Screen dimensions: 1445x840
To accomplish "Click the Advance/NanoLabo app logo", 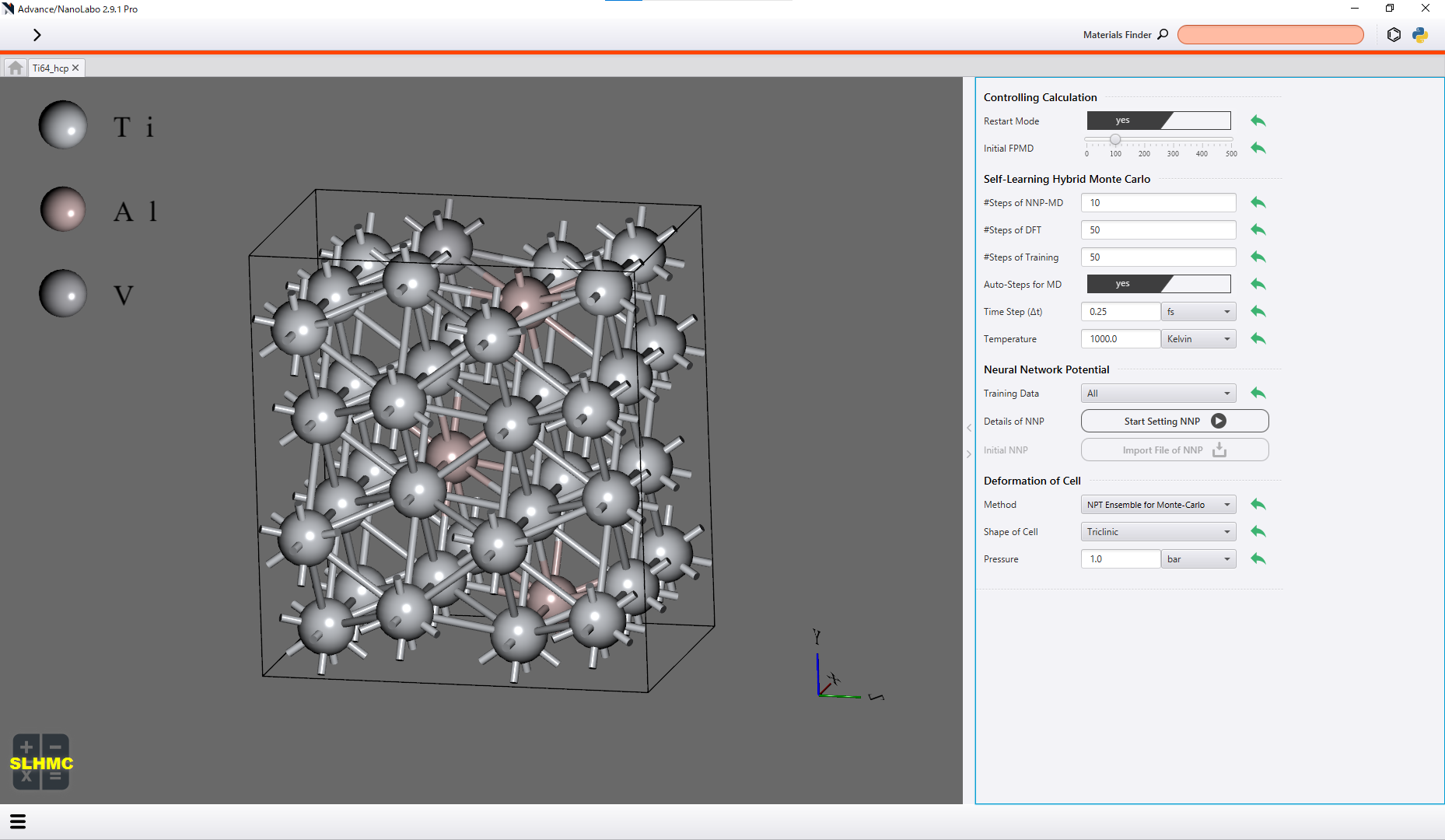I will pyautogui.click(x=9, y=9).
